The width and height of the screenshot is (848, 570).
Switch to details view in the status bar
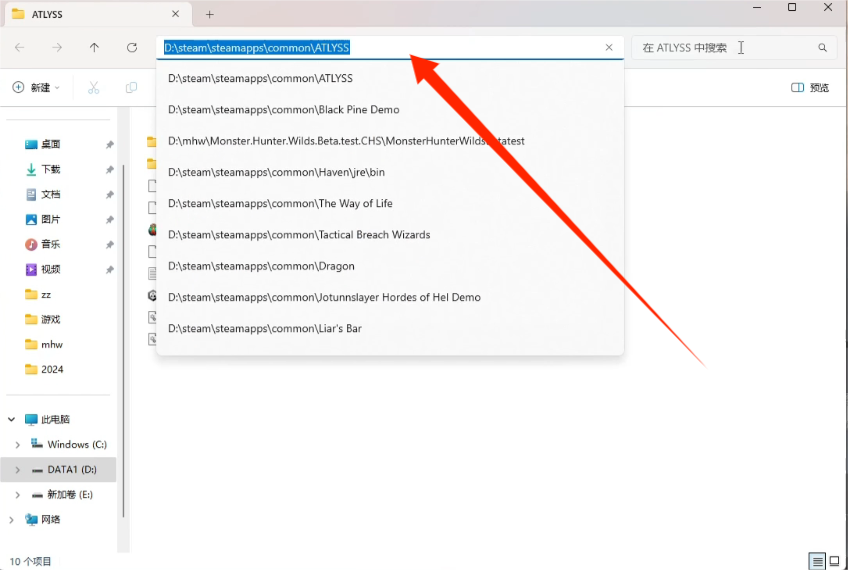click(x=817, y=561)
